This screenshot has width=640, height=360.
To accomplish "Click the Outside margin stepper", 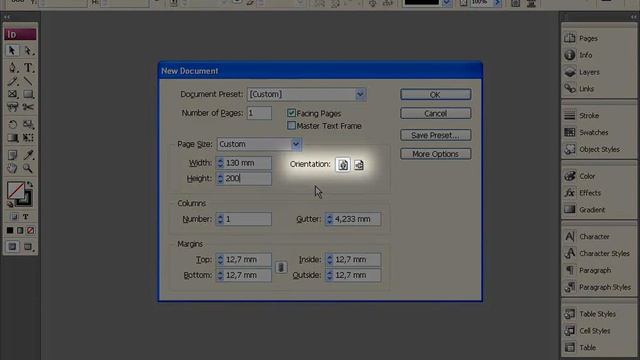I will click(x=329, y=275).
